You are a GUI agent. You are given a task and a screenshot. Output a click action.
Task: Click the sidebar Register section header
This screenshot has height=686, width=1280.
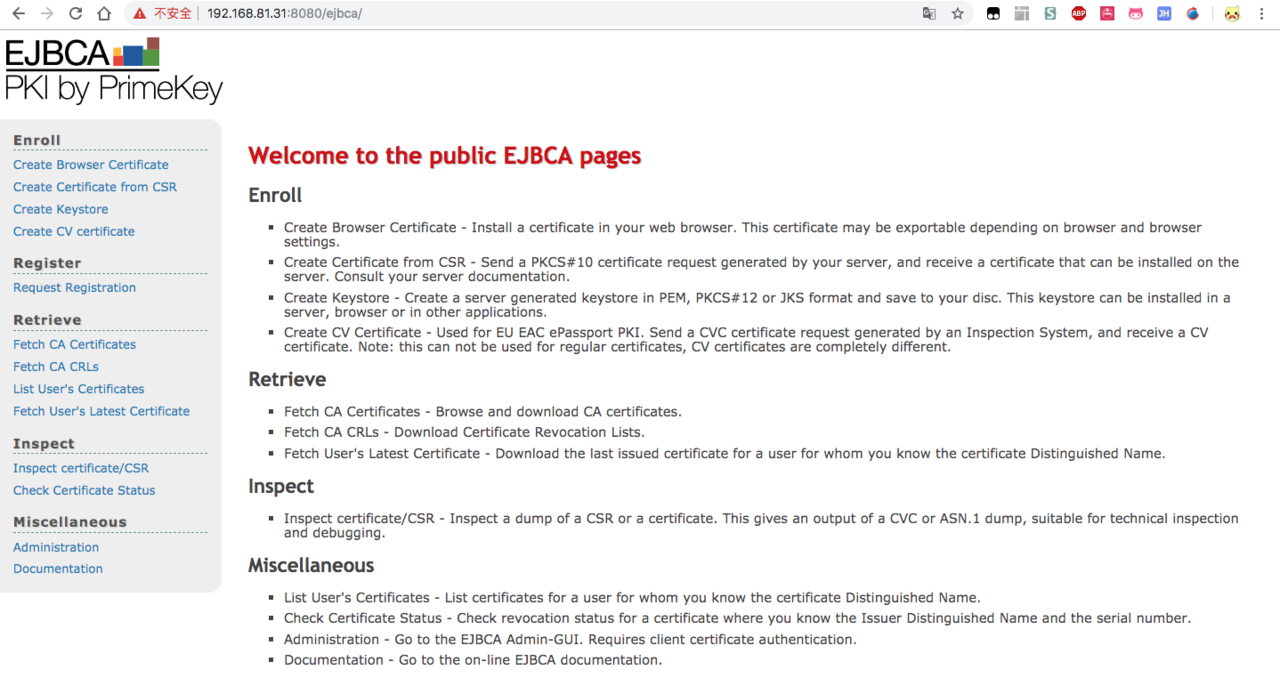(47, 263)
